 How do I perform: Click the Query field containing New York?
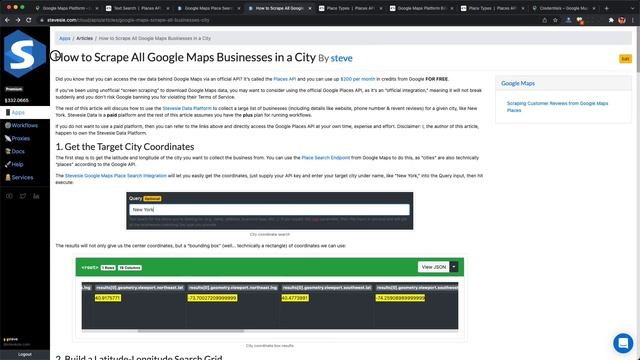pyautogui.click(x=269, y=209)
